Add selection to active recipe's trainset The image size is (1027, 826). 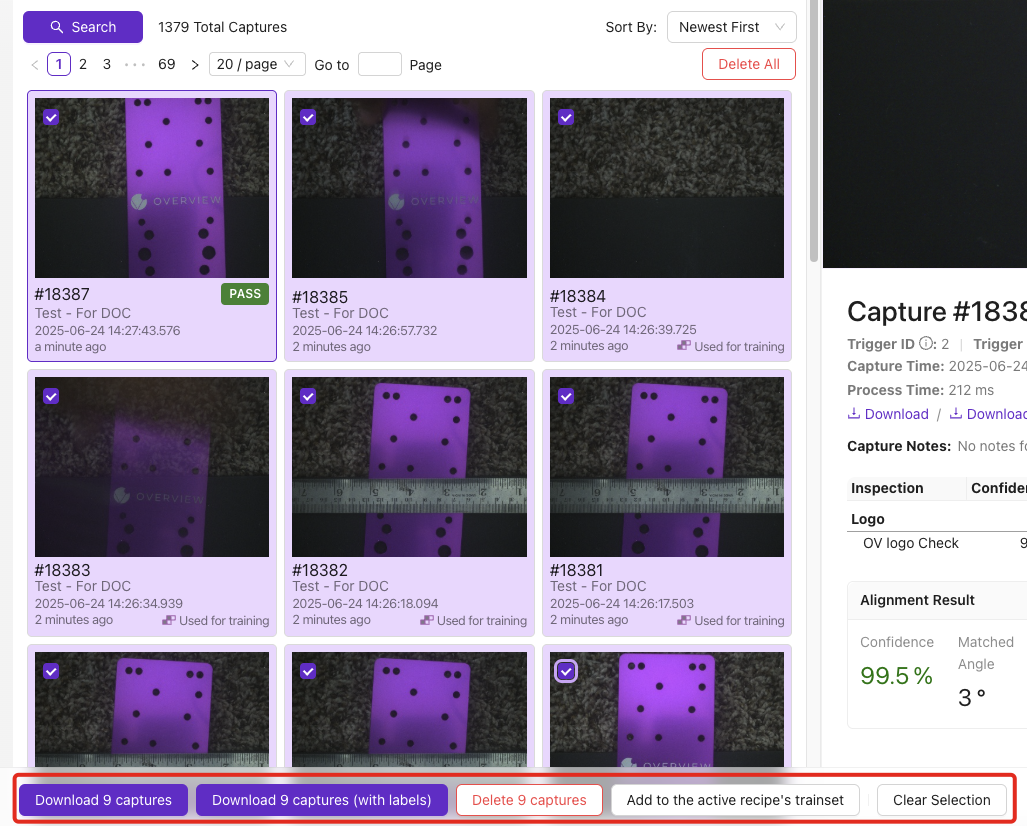pyautogui.click(x=735, y=800)
